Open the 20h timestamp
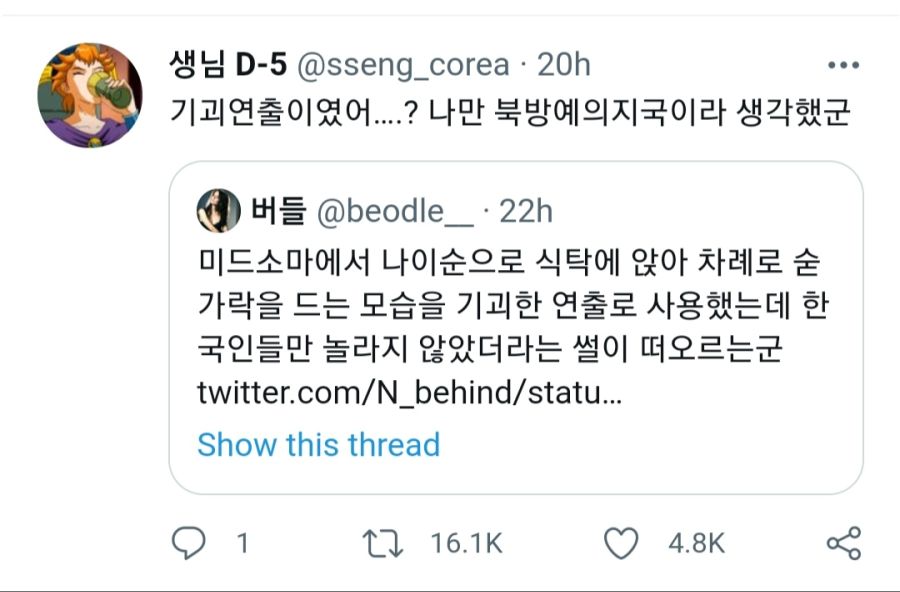This screenshot has height=592, width=900. click(564, 65)
